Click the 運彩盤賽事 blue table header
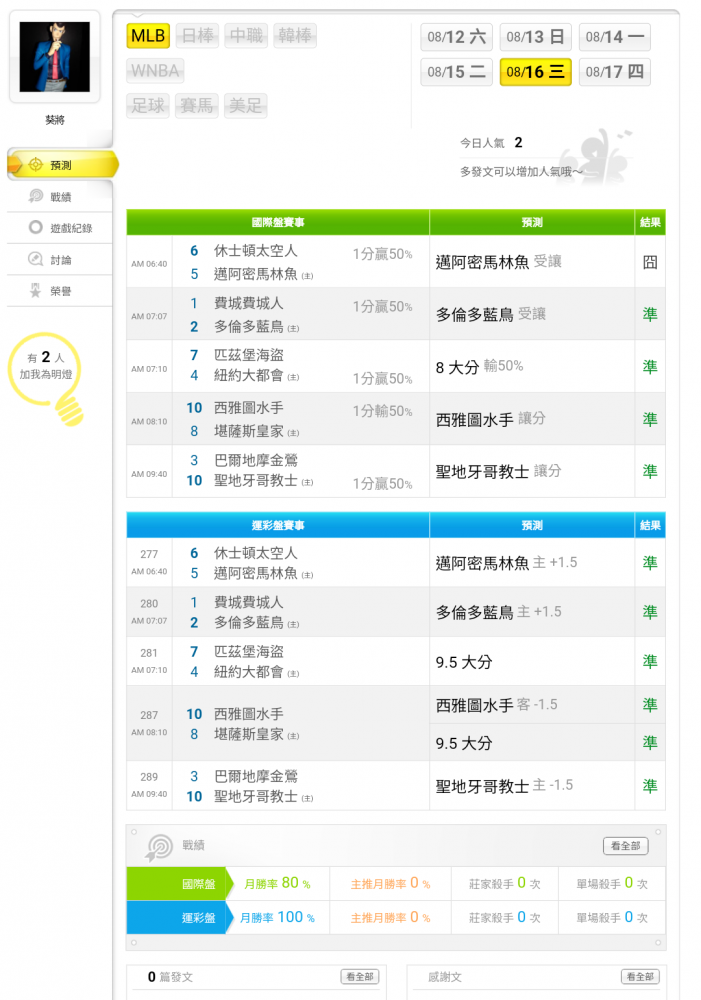Viewport: 701px width, 1000px height. 278,525
